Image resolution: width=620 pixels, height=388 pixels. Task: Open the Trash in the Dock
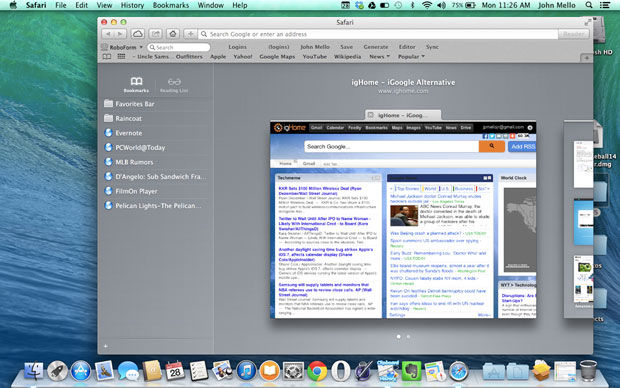[588, 371]
